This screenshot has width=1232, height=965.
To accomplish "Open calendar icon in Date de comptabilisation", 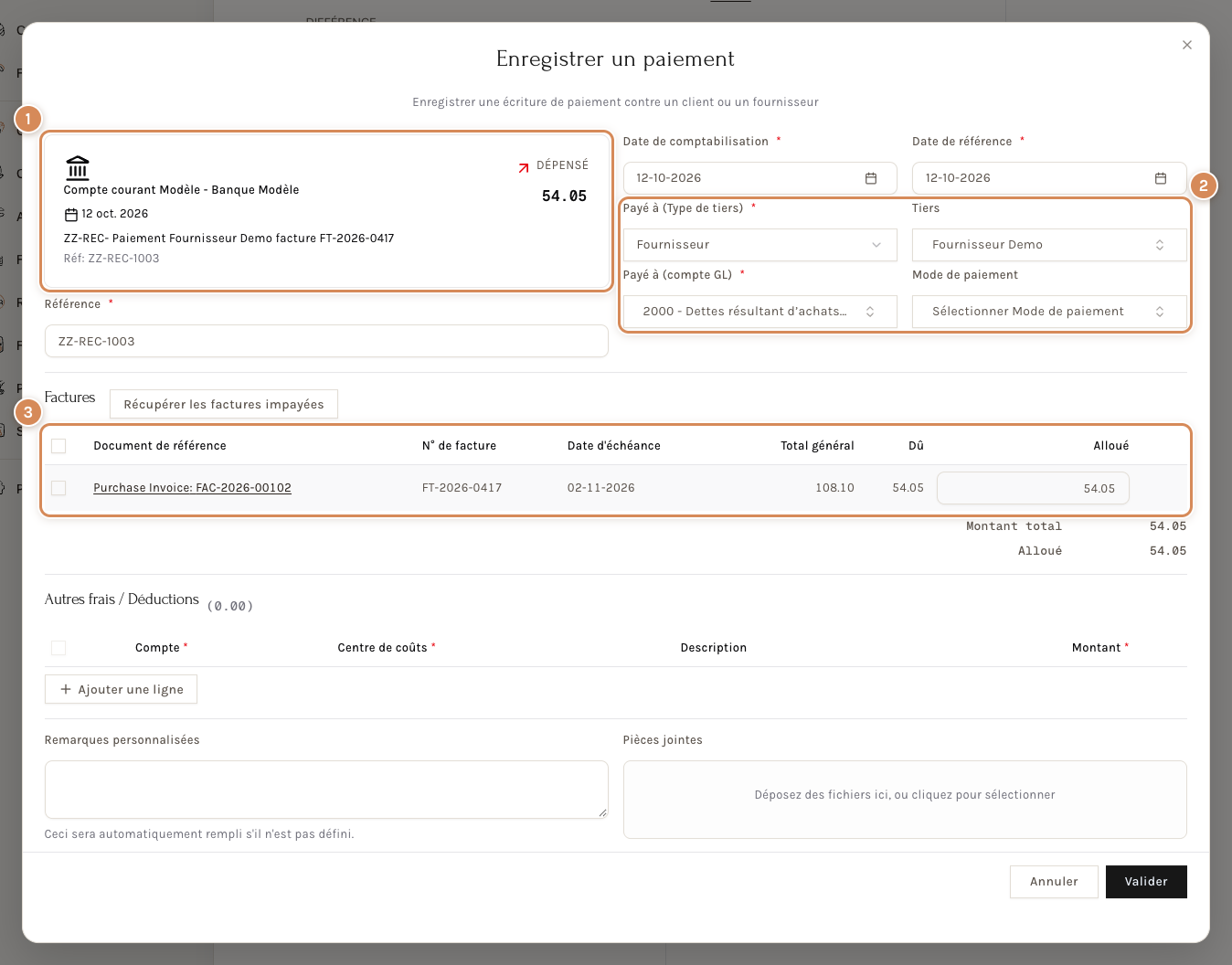I will click(x=871, y=178).
